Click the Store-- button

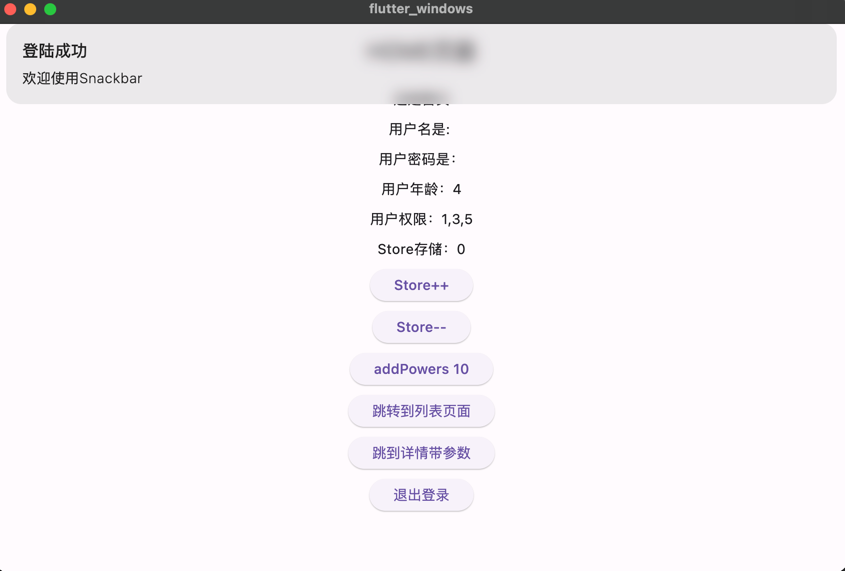(x=421, y=328)
